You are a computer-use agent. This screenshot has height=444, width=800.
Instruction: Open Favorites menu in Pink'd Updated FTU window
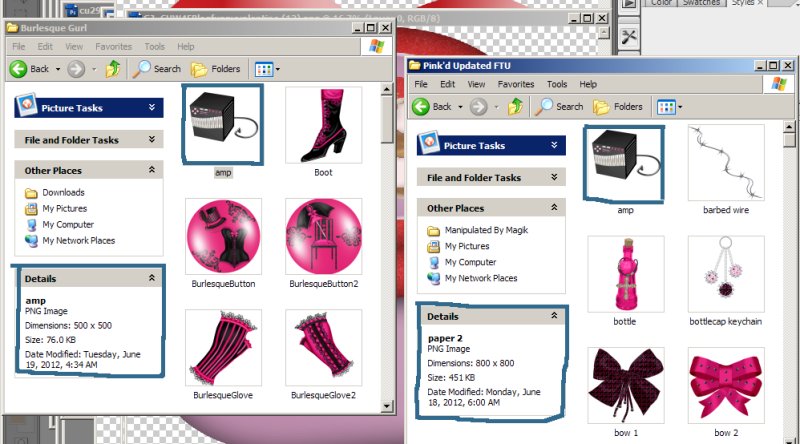pyautogui.click(x=516, y=84)
